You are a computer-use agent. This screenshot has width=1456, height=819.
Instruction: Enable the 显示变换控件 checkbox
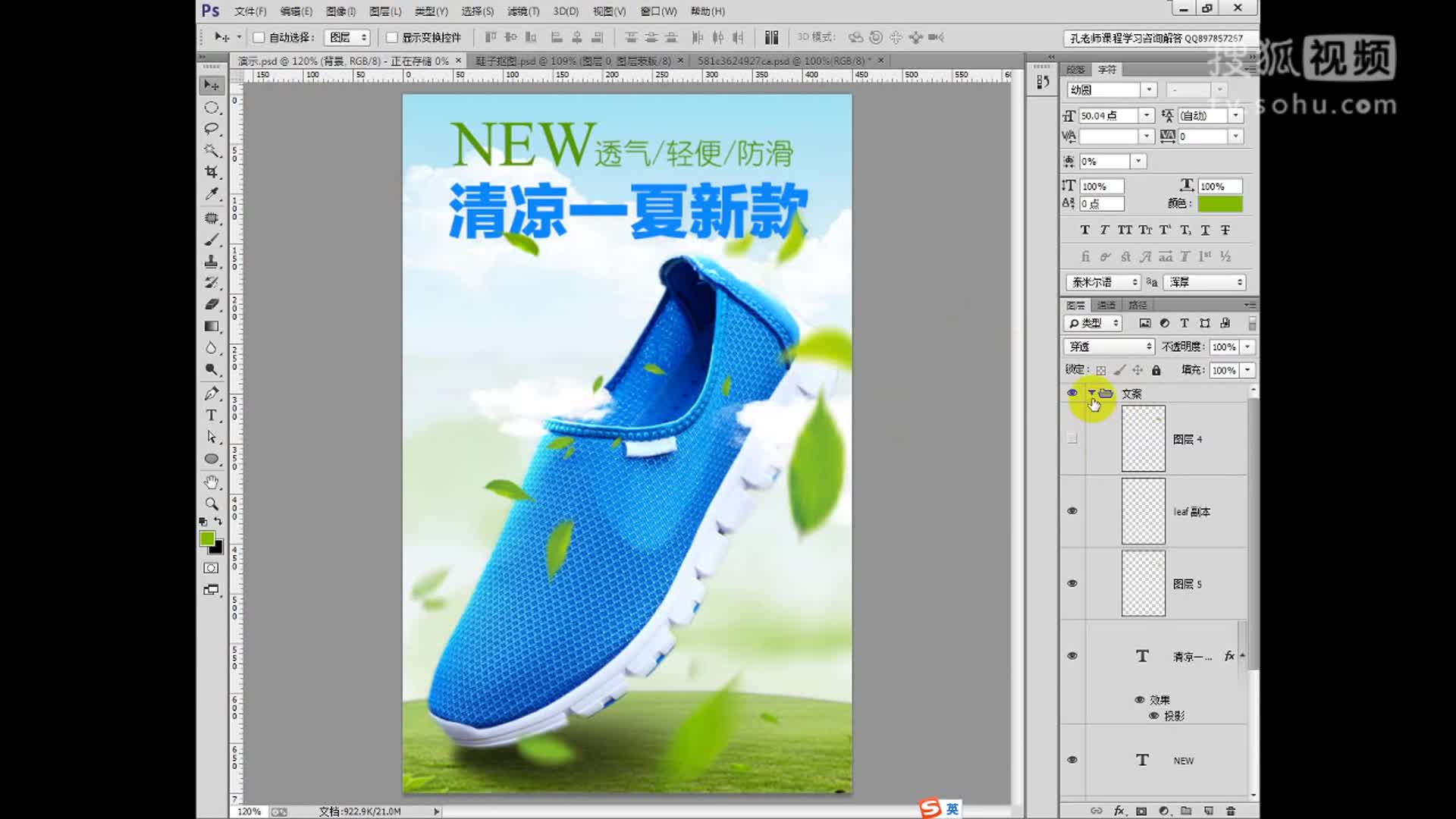click(392, 37)
